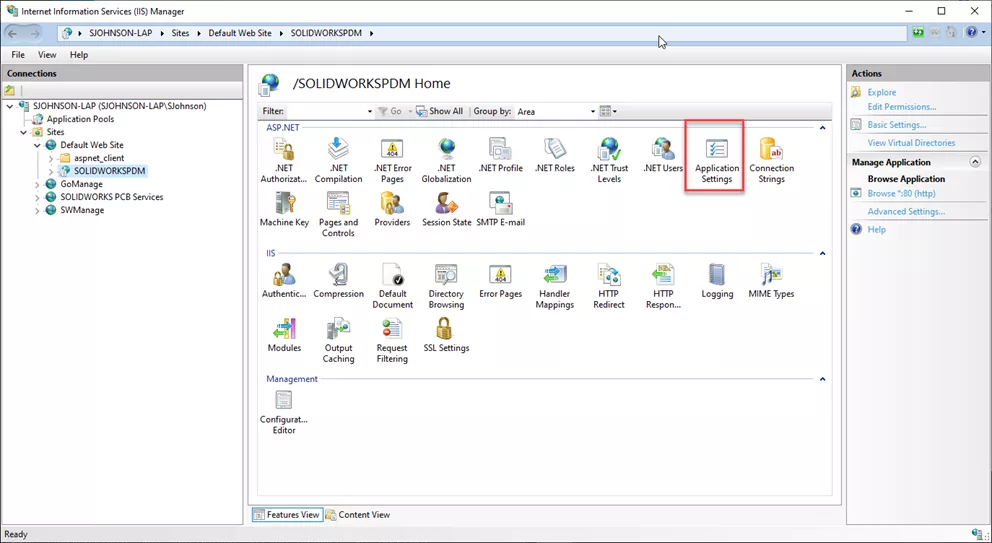Open the HTTP Redirect feature
Image resolution: width=992 pixels, height=543 pixels.
point(609,286)
